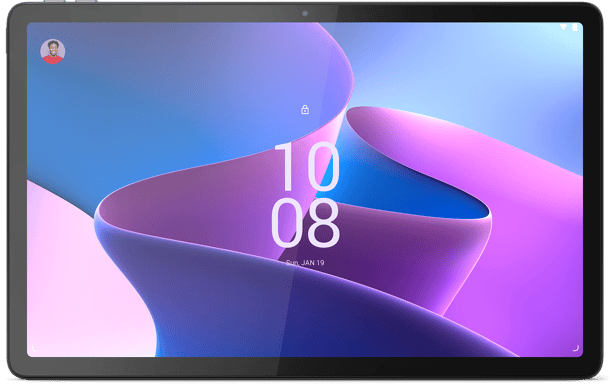The width and height of the screenshot is (610, 386).
Task: Click the digit 1 of the clock hour
Action: pyautogui.click(x=286, y=167)
